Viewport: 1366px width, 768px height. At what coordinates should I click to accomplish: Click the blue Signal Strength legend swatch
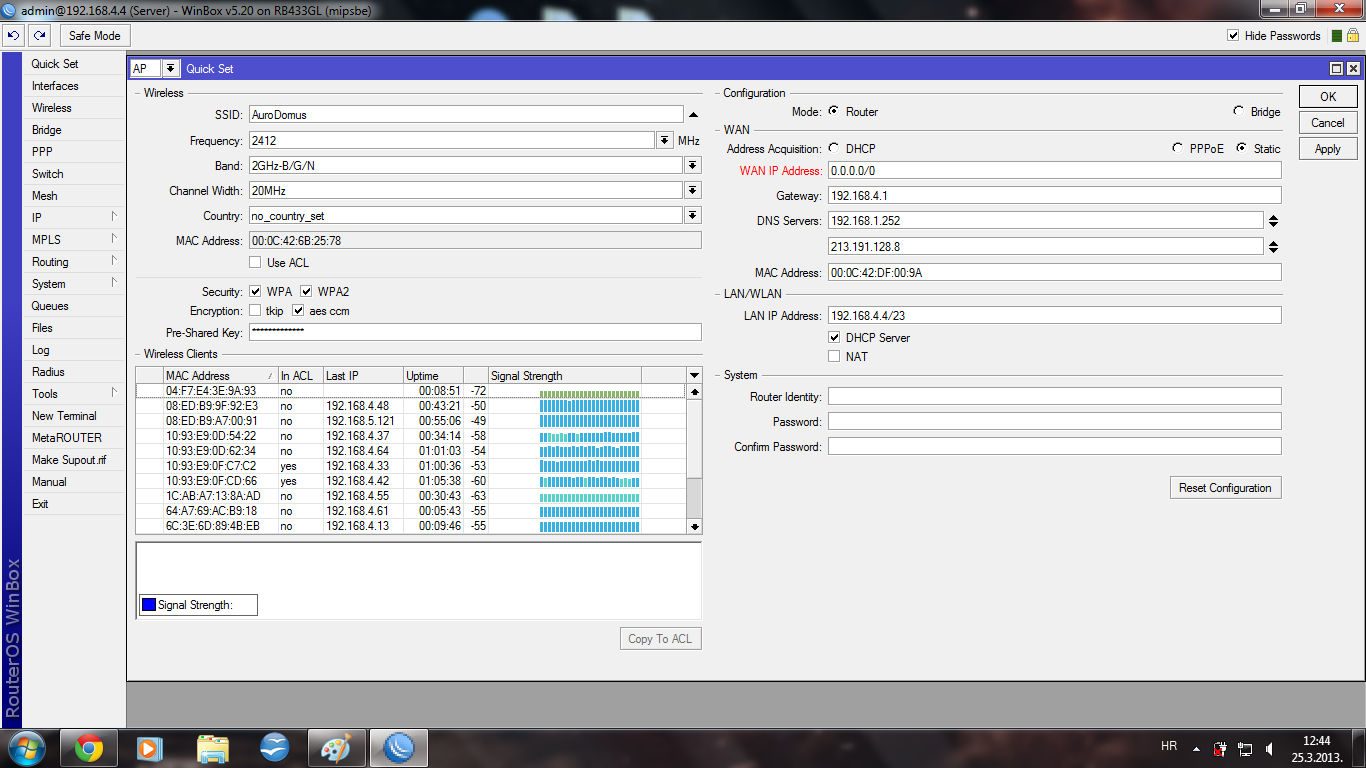click(x=149, y=605)
